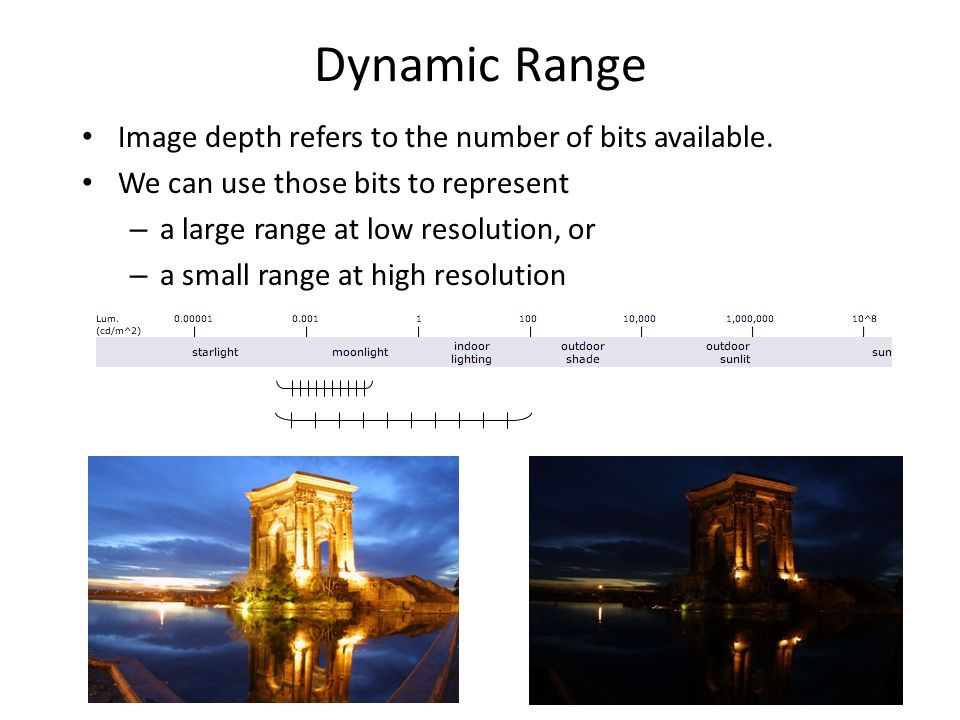Click the 0.00001 luminance tick value
The width and height of the screenshot is (960, 720).
(x=193, y=318)
